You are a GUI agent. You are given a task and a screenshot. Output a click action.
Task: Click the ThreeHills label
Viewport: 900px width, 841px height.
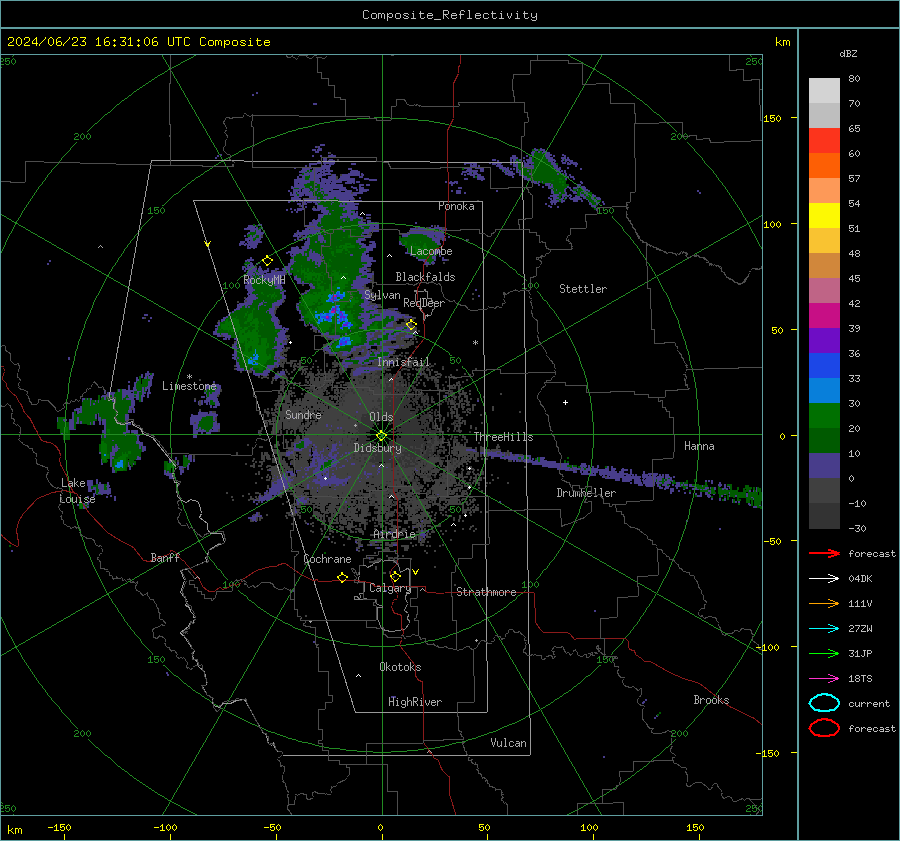[503, 437]
